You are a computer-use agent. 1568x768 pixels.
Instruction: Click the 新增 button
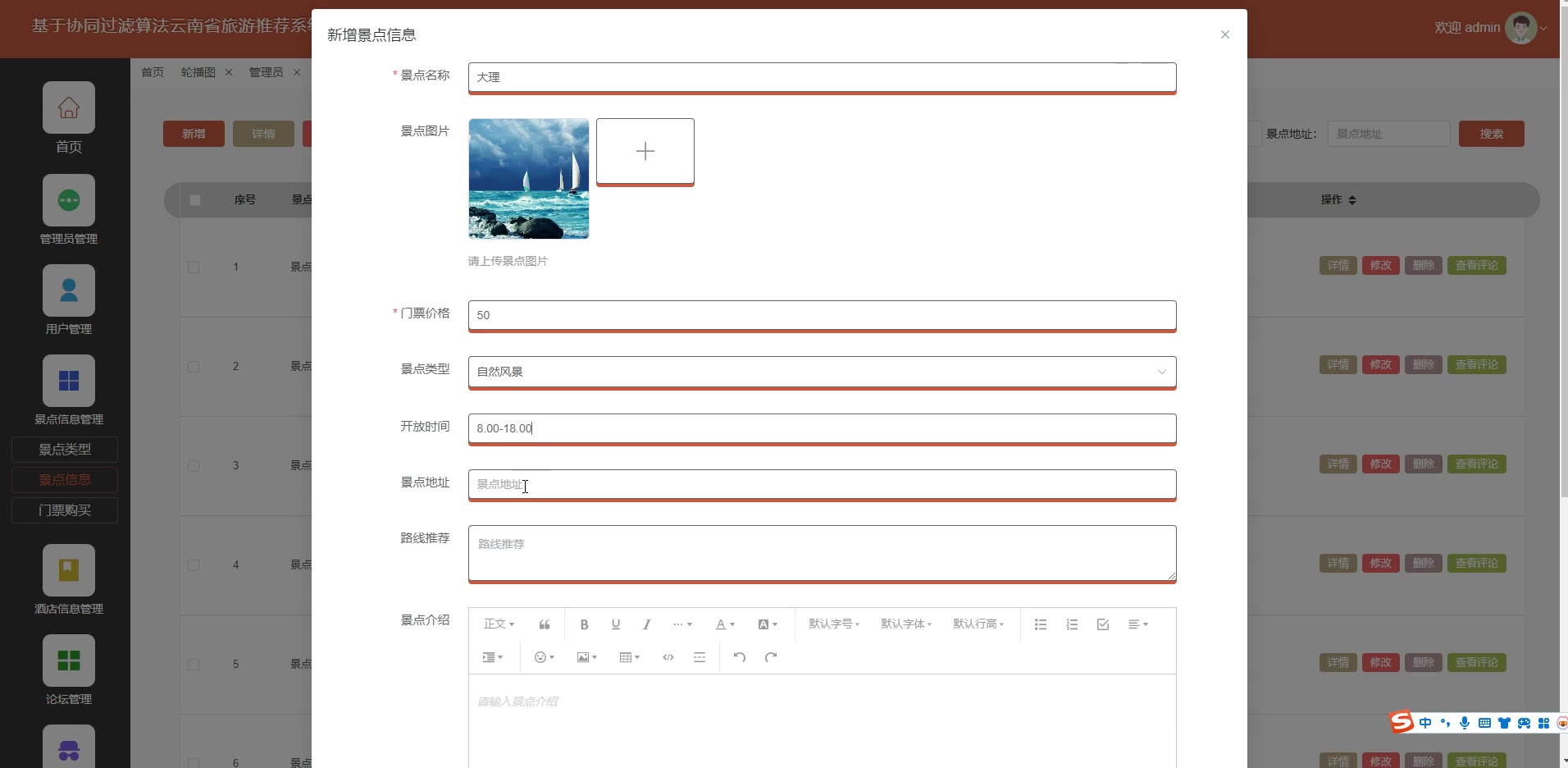coord(194,134)
